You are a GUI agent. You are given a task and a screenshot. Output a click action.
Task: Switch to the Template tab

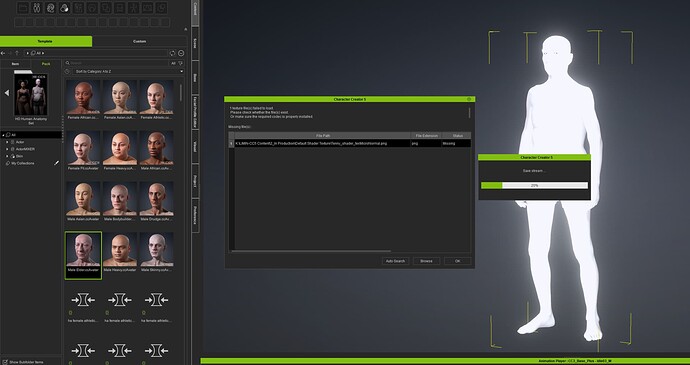click(46, 41)
